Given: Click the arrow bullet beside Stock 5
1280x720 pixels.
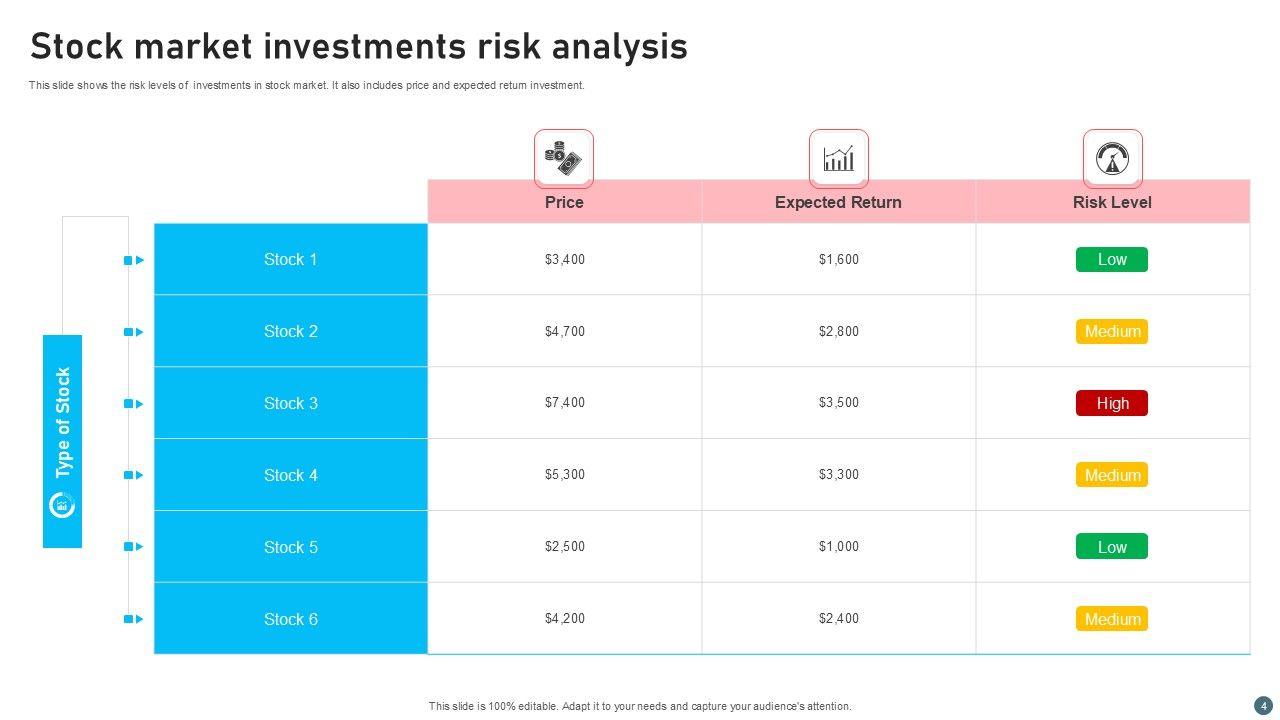Looking at the screenshot, I should (x=134, y=547).
